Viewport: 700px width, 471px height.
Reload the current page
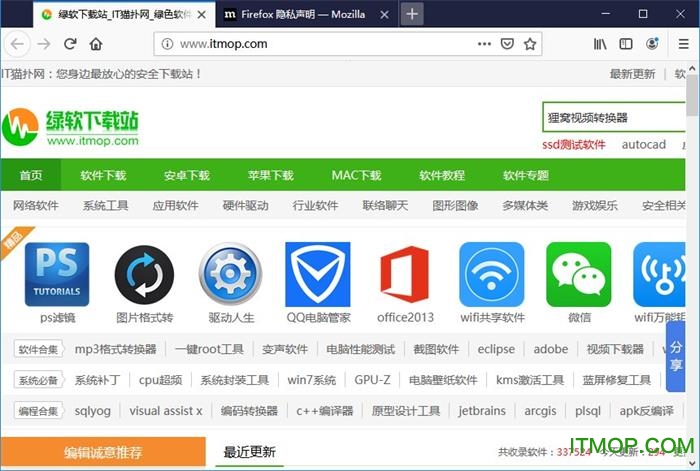coord(70,44)
